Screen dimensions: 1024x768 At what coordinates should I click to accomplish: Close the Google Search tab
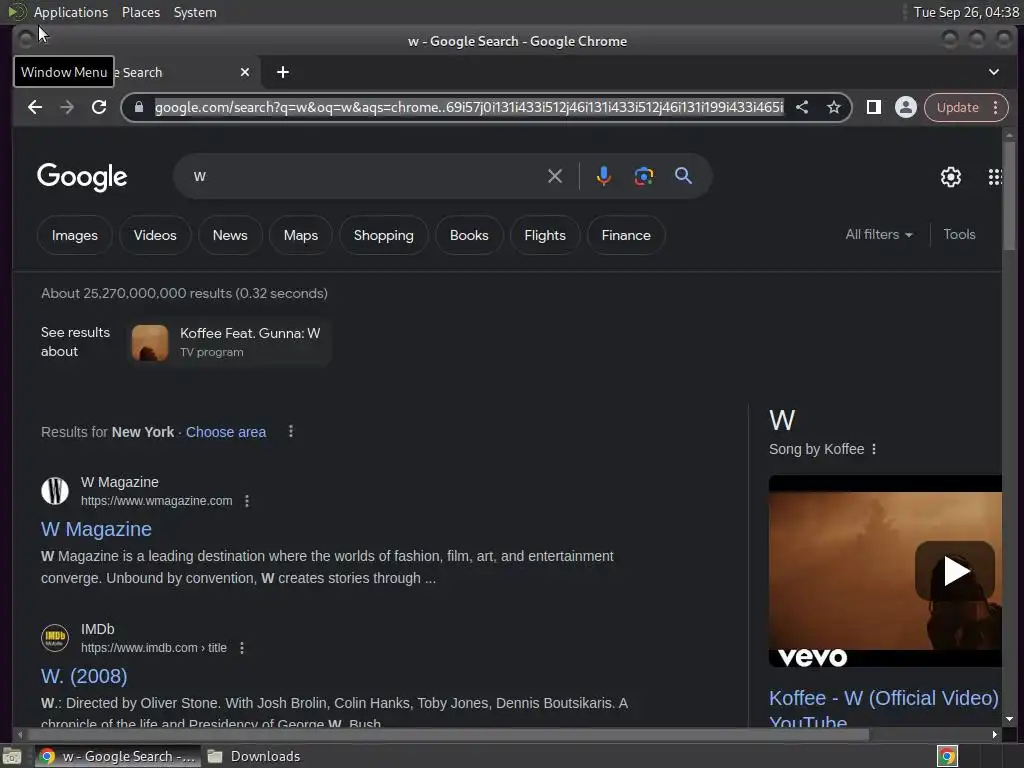click(x=245, y=72)
